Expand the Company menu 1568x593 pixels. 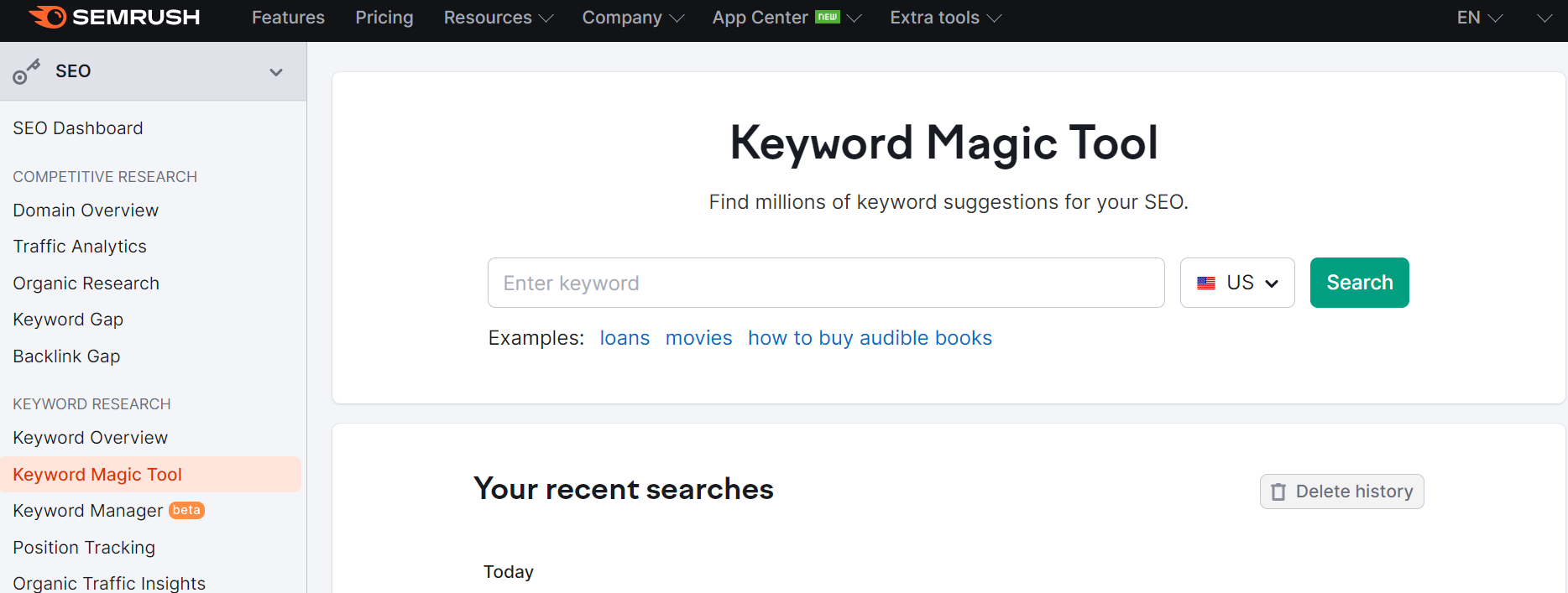click(633, 18)
